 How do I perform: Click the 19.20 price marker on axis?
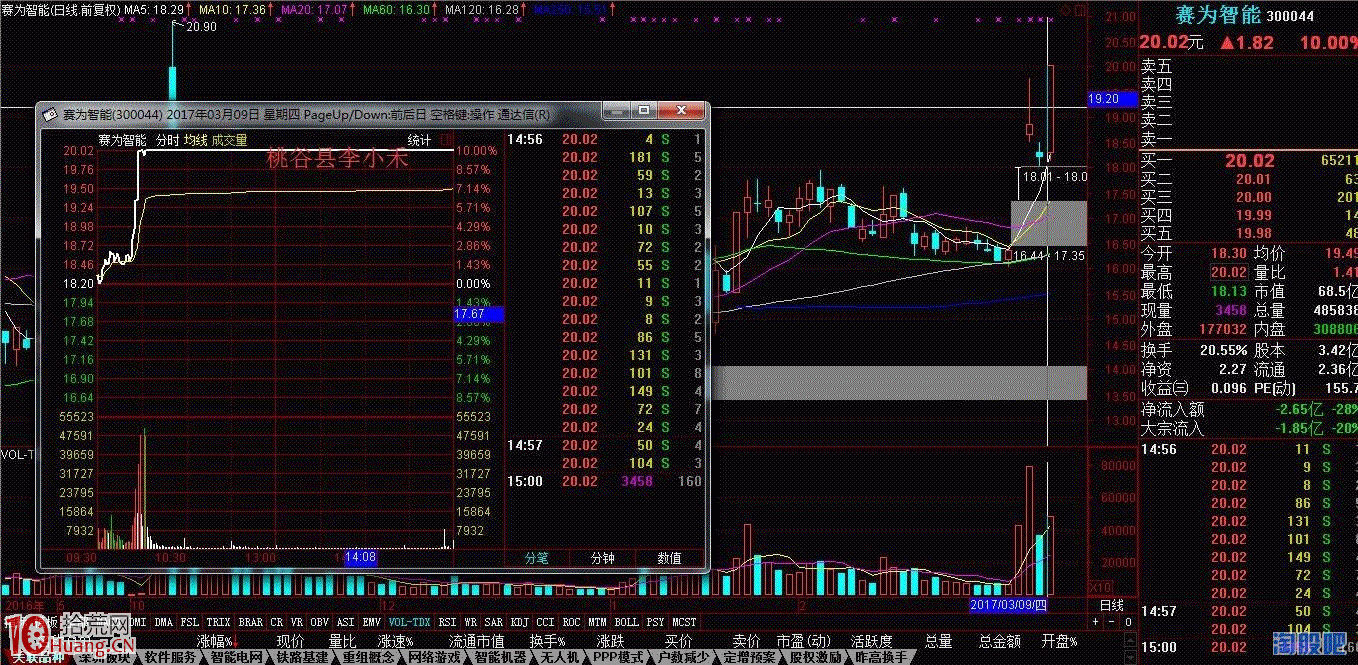pyautogui.click(x=1111, y=99)
